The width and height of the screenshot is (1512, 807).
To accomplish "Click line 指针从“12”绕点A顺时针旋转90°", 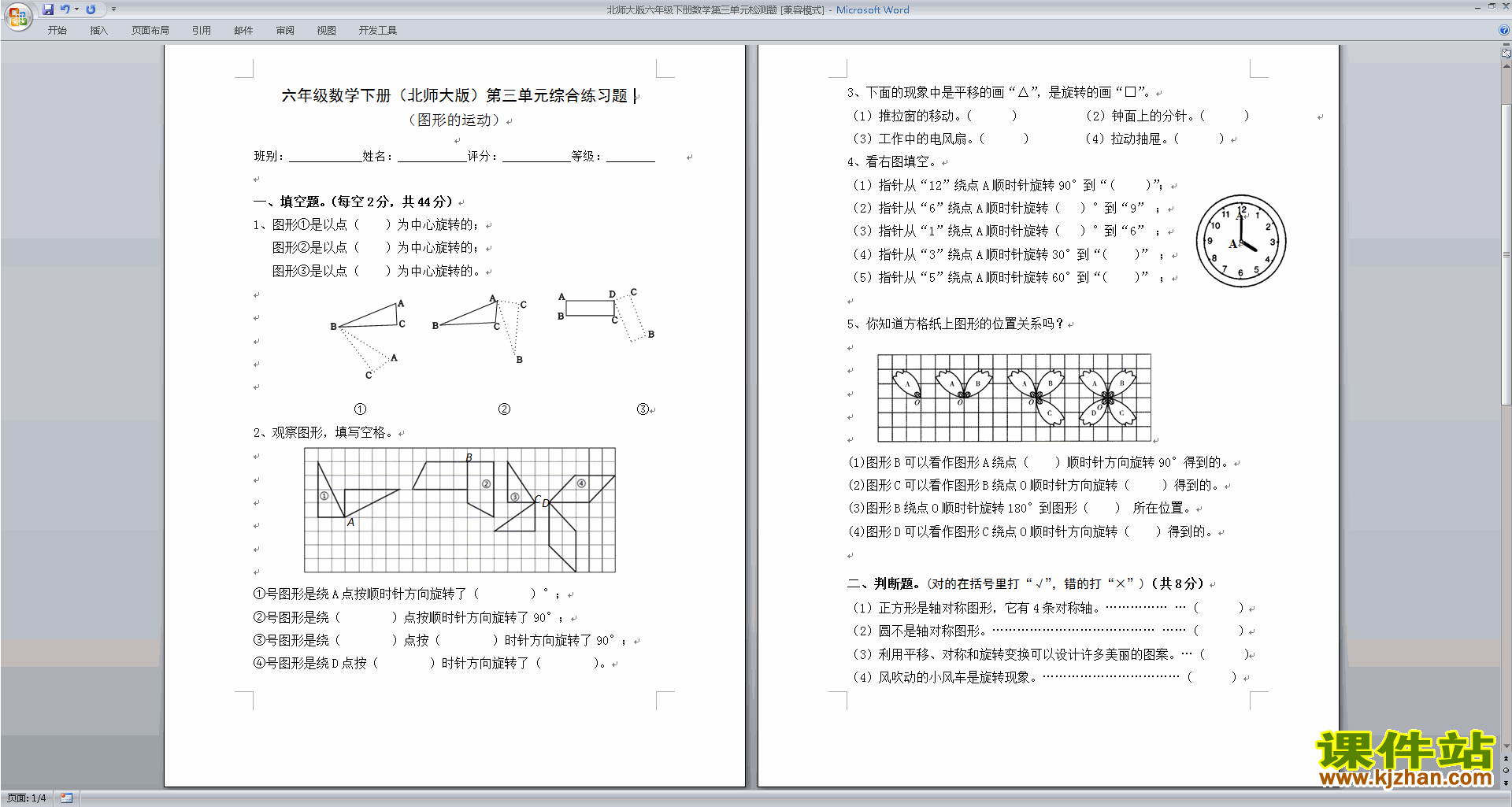I will click(1007, 185).
